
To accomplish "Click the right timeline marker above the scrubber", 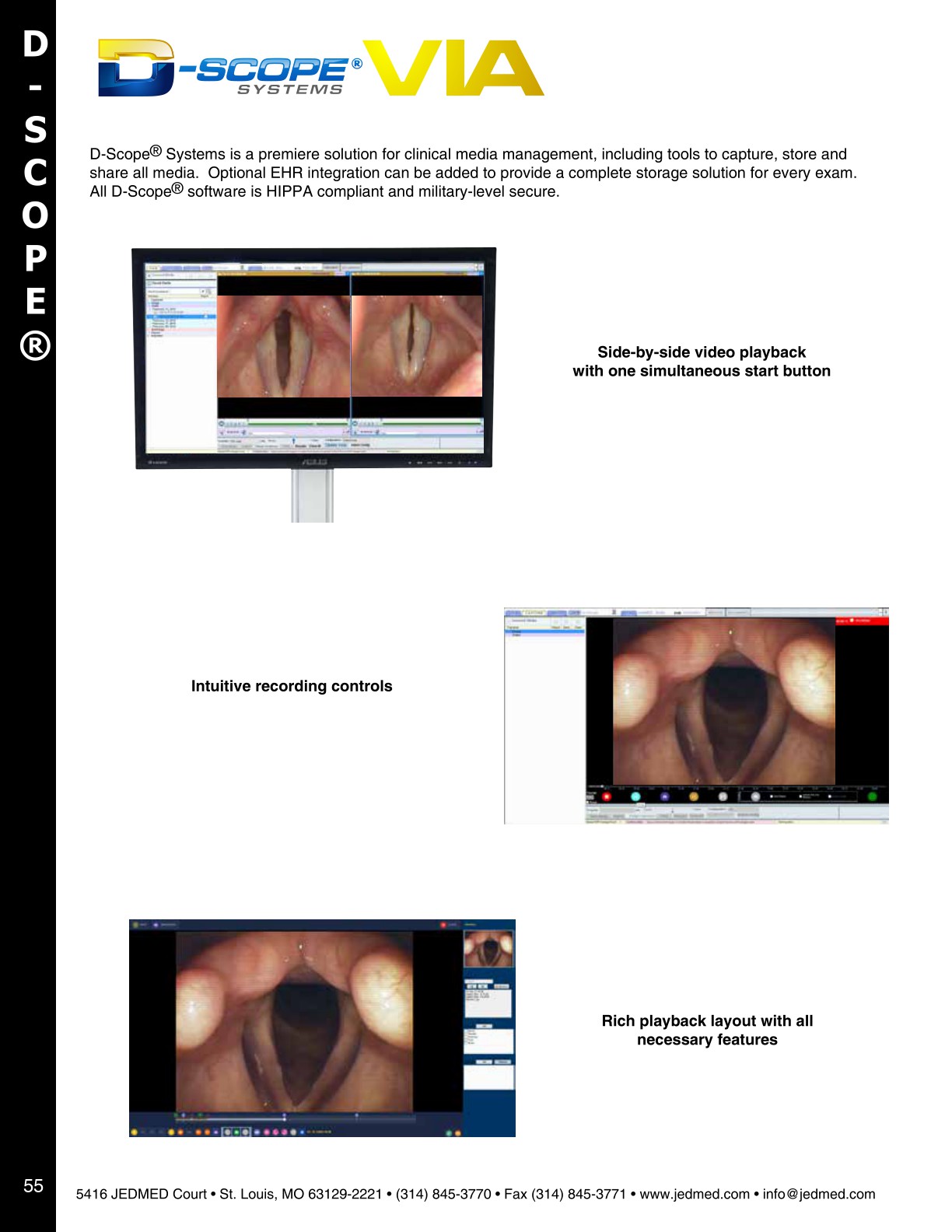I will (x=357, y=1115).
